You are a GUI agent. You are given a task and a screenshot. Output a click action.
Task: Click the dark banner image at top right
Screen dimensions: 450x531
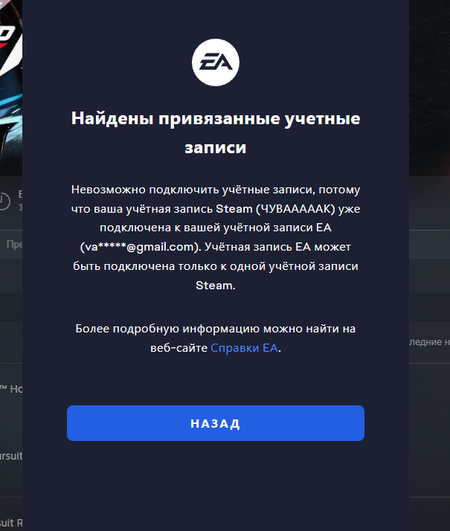click(x=429, y=88)
